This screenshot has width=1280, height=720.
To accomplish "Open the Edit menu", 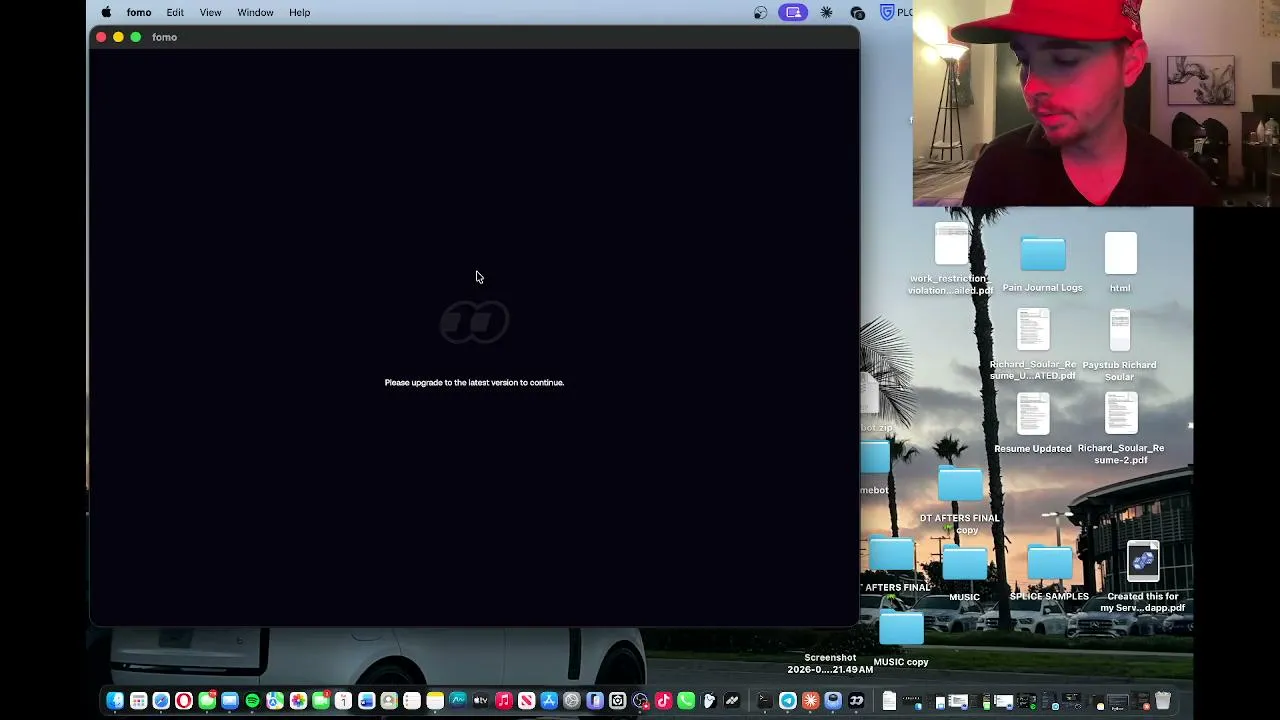I will click(175, 13).
